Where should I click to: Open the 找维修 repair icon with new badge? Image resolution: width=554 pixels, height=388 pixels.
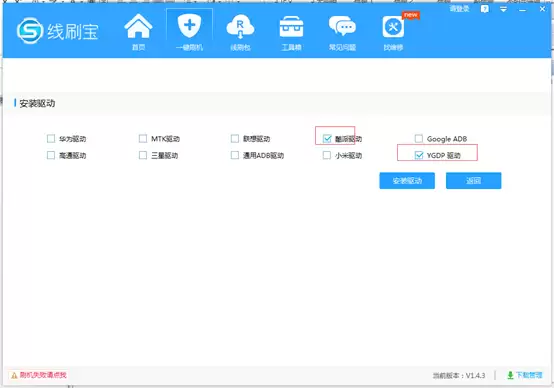[393, 27]
